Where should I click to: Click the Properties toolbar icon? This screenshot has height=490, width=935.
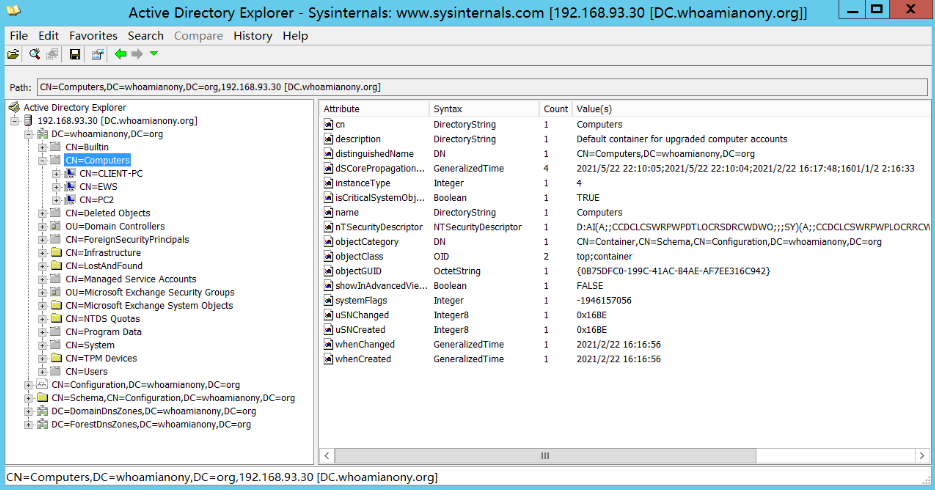coord(97,54)
